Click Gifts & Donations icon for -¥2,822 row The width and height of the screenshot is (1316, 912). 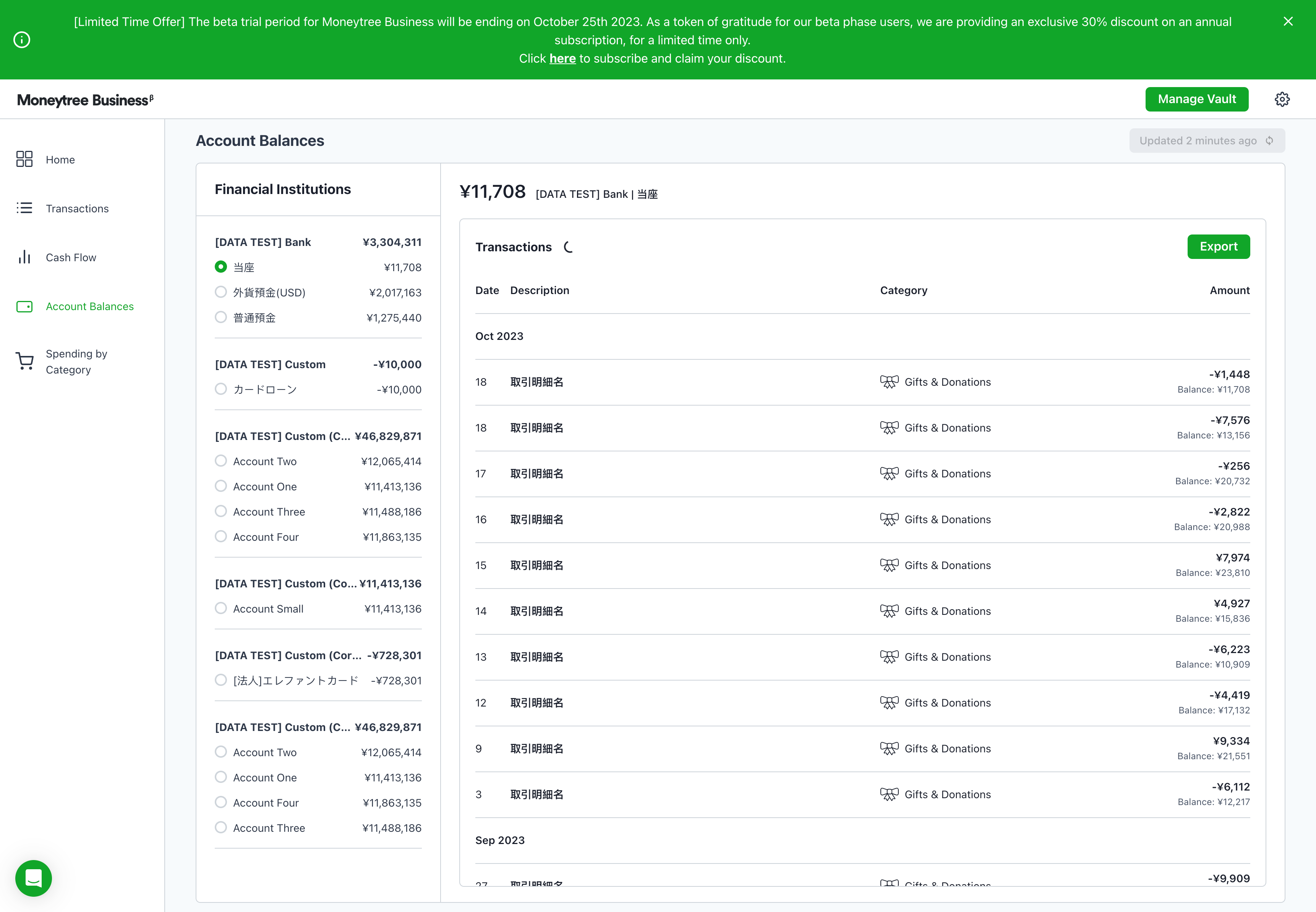pyautogui.click(x=889, y=519)
